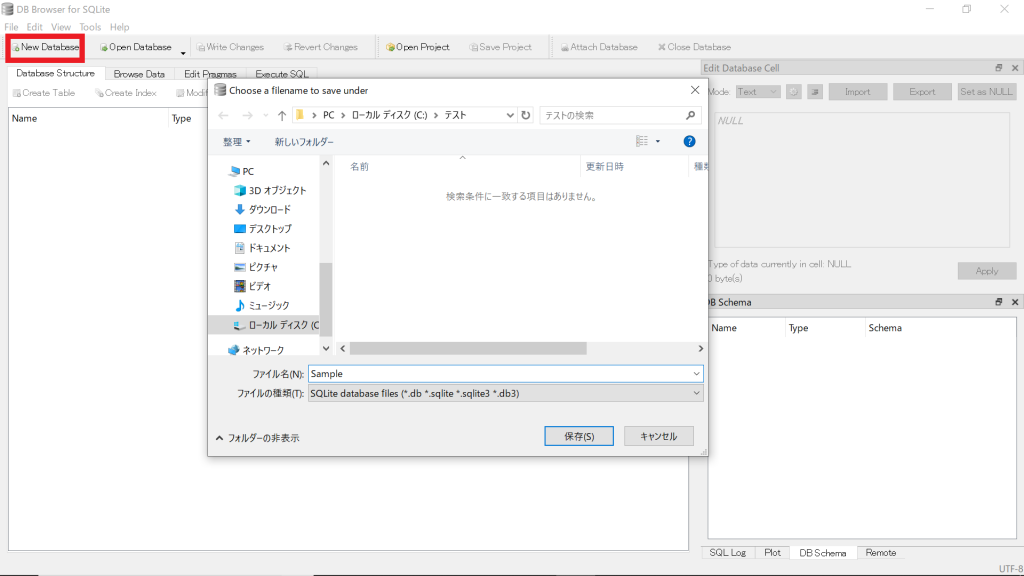
Task: Open the 整理 organize dropdown menu
Action: [237, 142]
